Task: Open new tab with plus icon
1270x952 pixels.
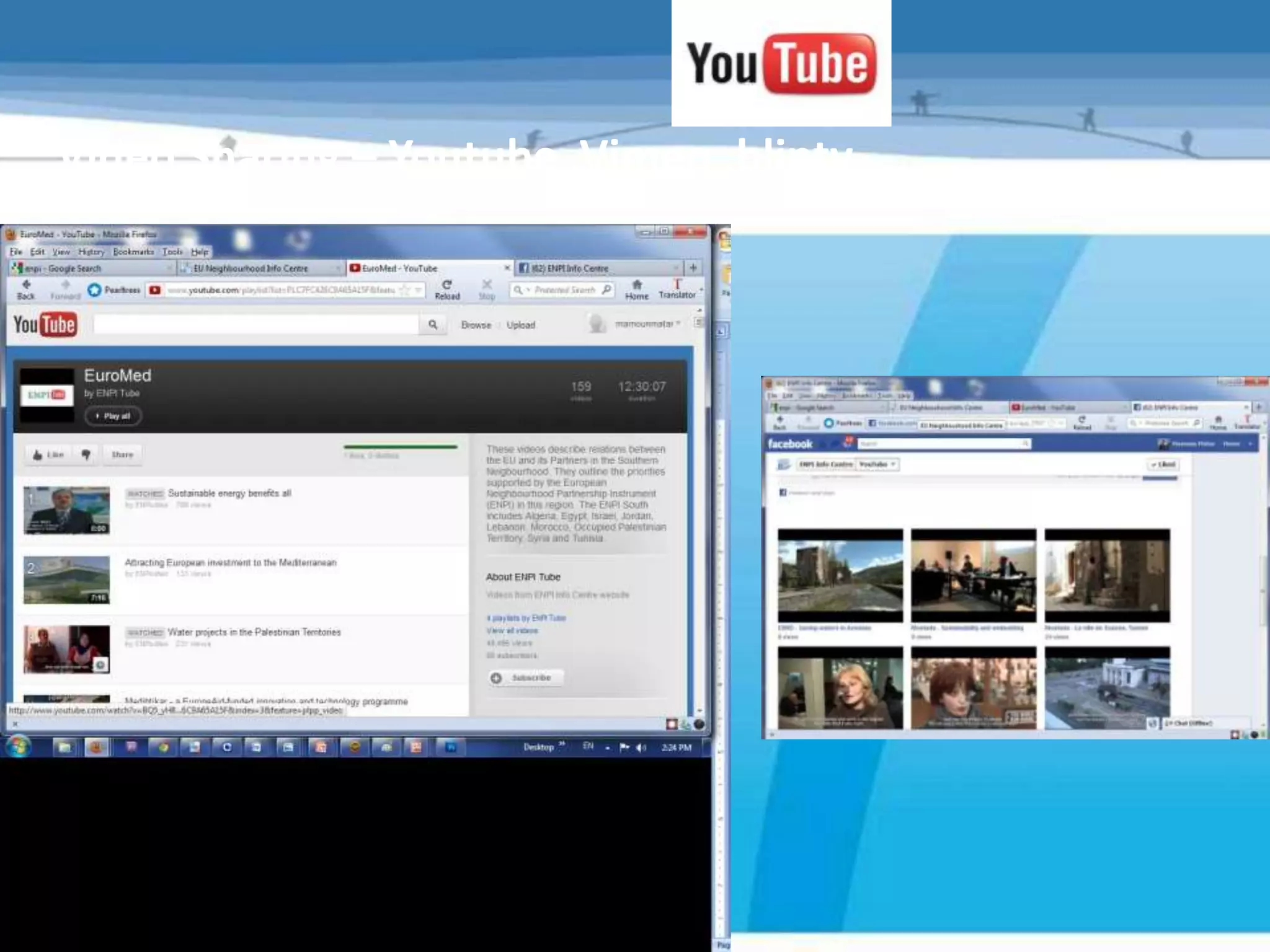Action: click(693, 268)
